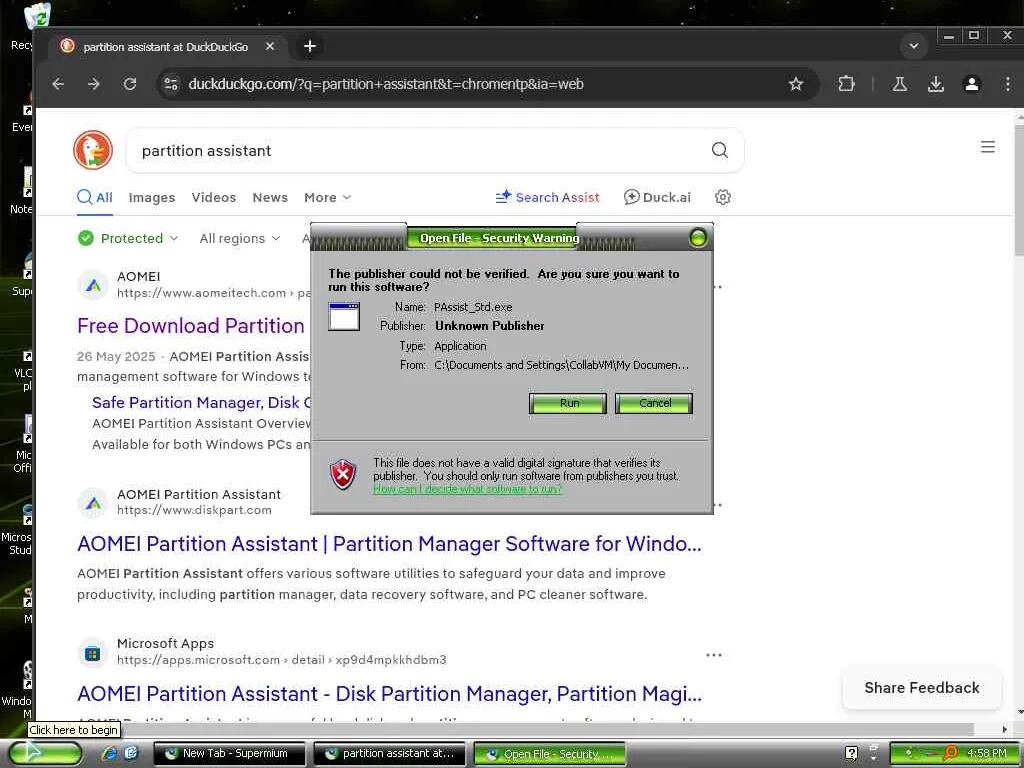This screenshot has width=1024, height=768.
Task: Switch to the Videos tab
Action: tap(214, 197)
